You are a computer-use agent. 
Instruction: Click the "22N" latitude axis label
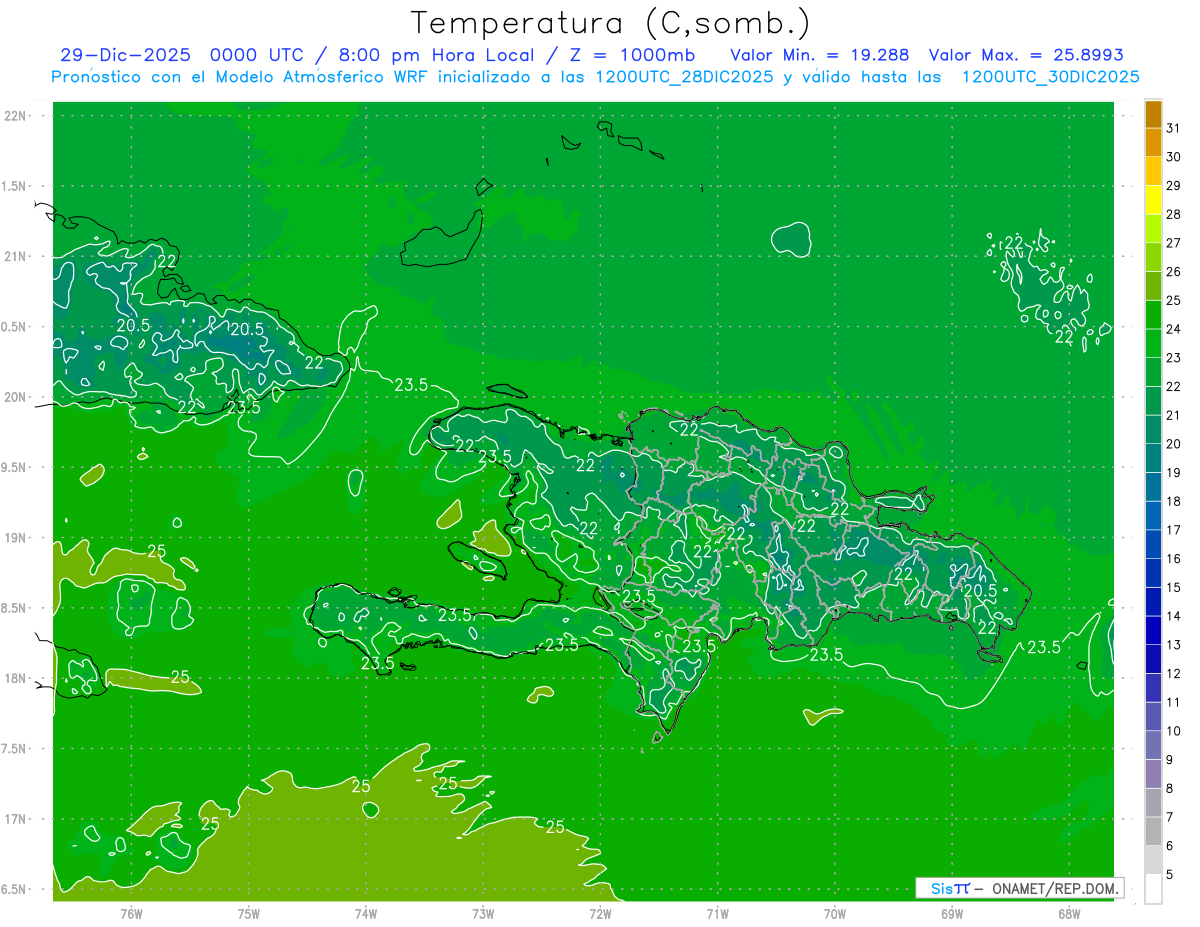pyautogui.click(x=16, y=116)
